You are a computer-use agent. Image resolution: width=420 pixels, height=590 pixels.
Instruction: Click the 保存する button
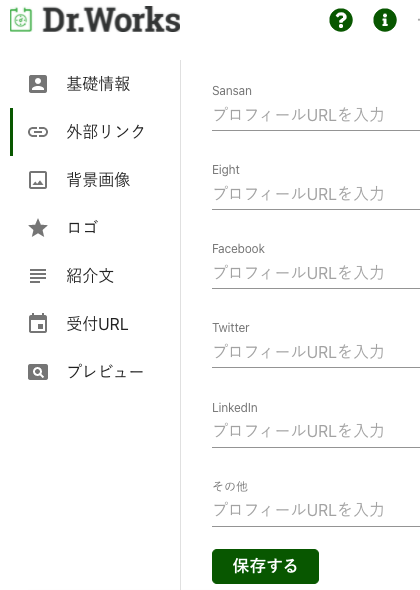pos(265,566)
